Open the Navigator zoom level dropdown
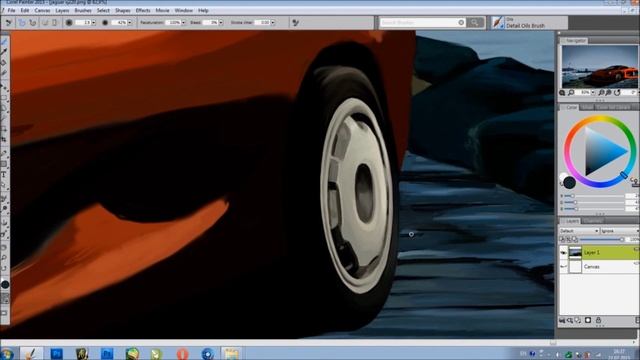 593,93
